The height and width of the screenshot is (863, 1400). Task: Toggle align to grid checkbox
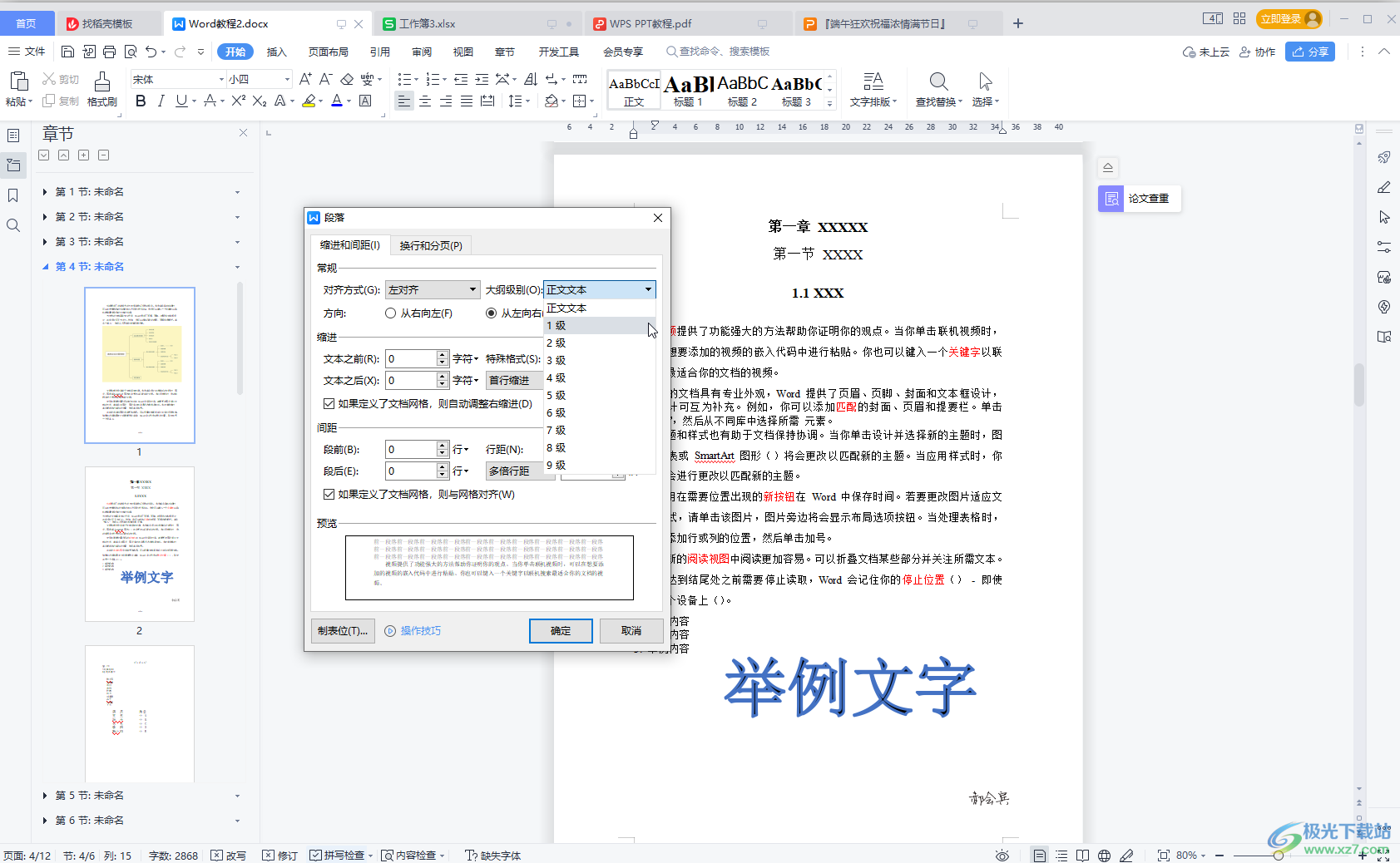coord(329,494)
